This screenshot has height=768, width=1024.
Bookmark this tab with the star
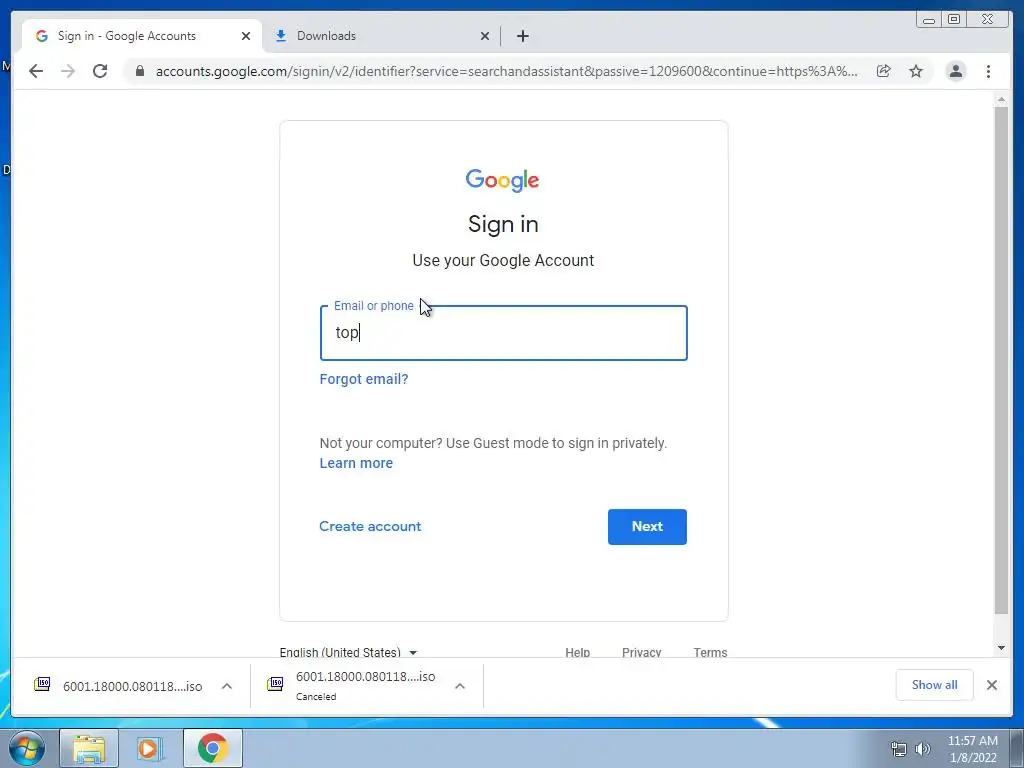(916, 71)
